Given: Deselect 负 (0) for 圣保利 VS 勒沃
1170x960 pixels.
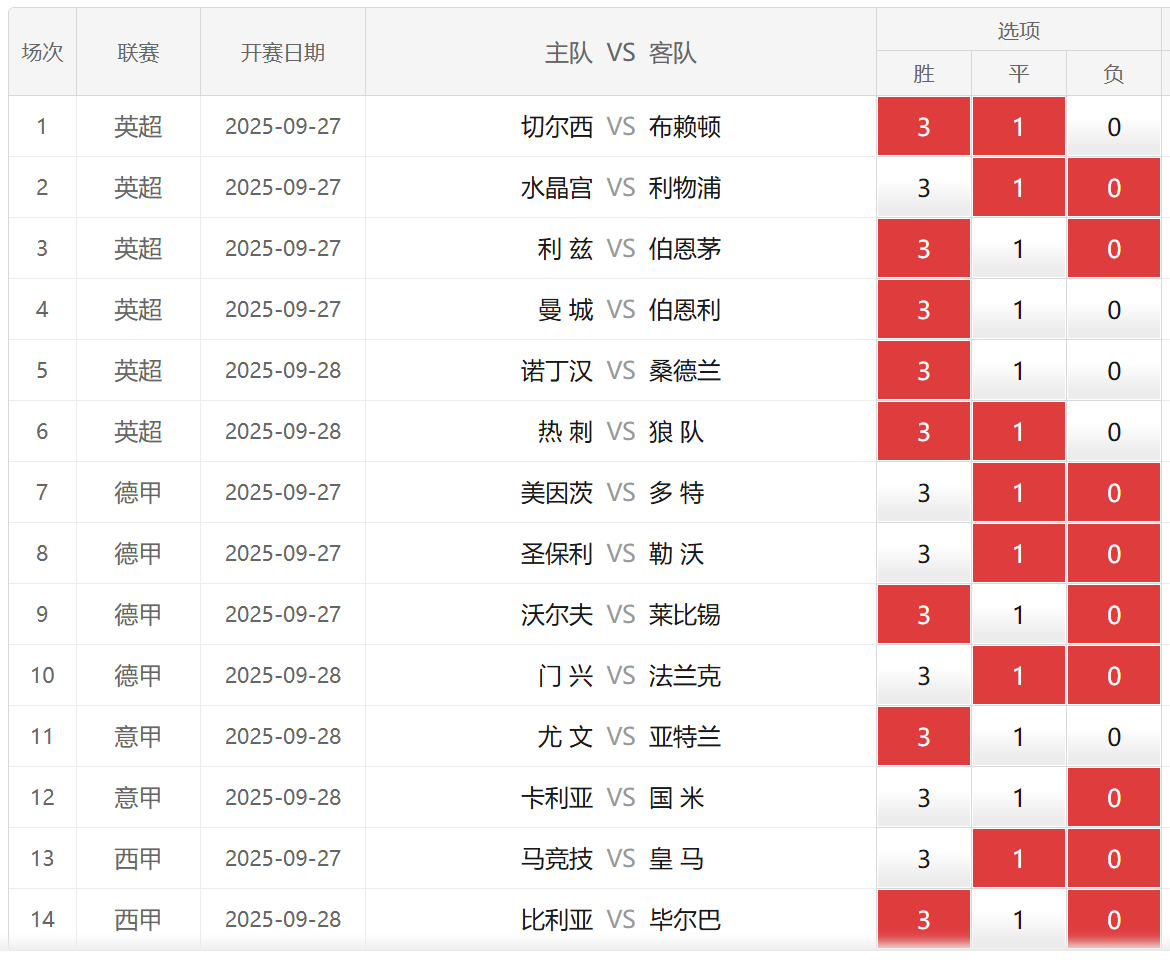Looking at the screenshot, I should [x=1113, y=554].
